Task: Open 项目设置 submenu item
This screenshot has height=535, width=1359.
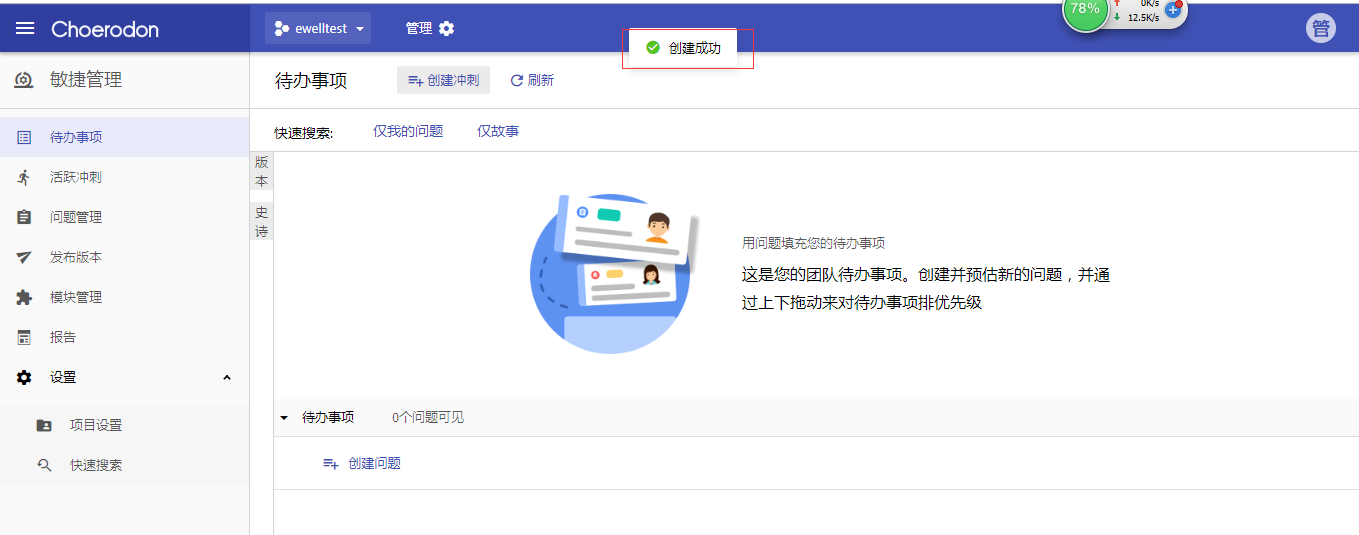Action: 125,425
